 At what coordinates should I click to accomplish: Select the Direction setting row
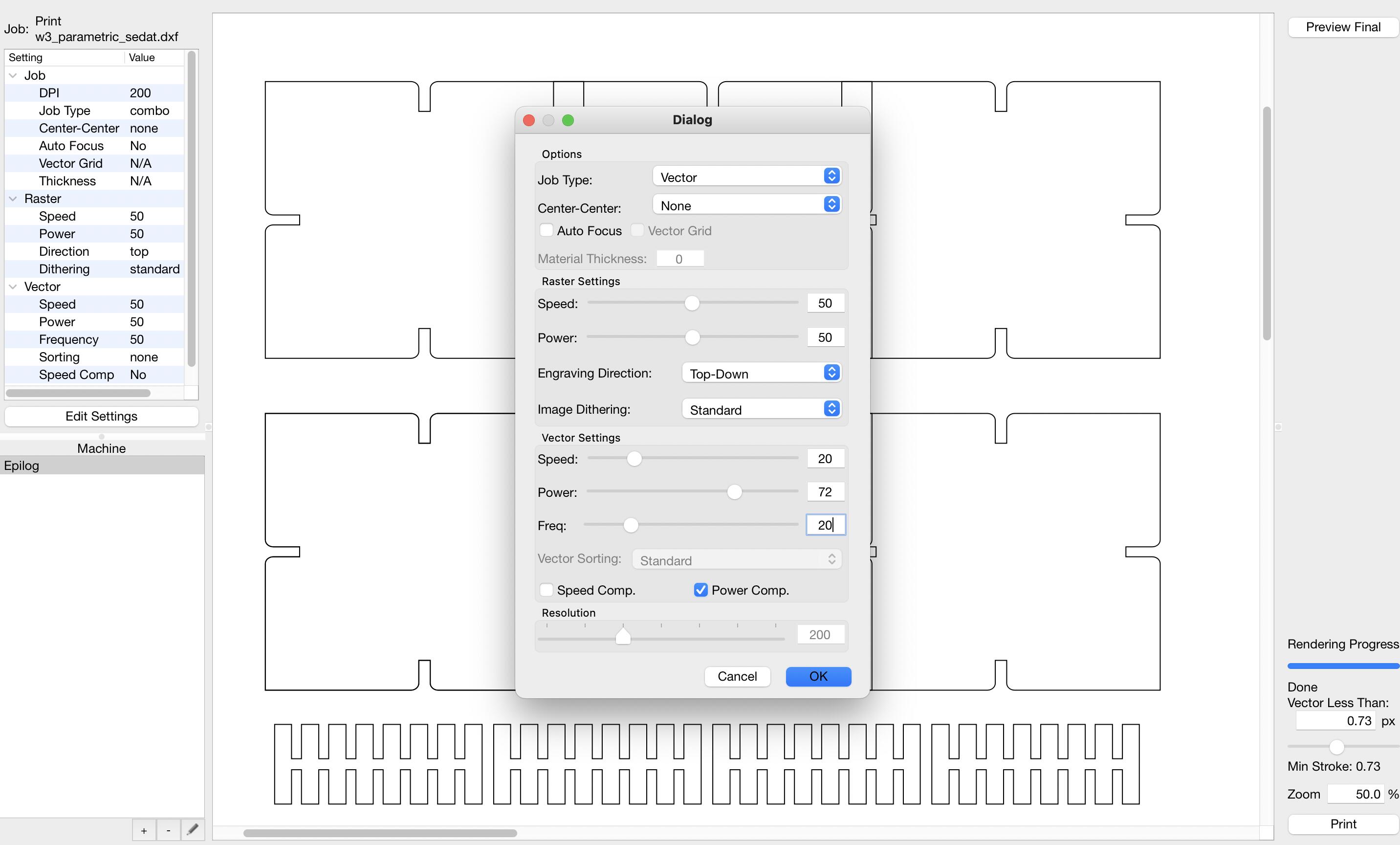pyautogui.click(x=94, y=252)
